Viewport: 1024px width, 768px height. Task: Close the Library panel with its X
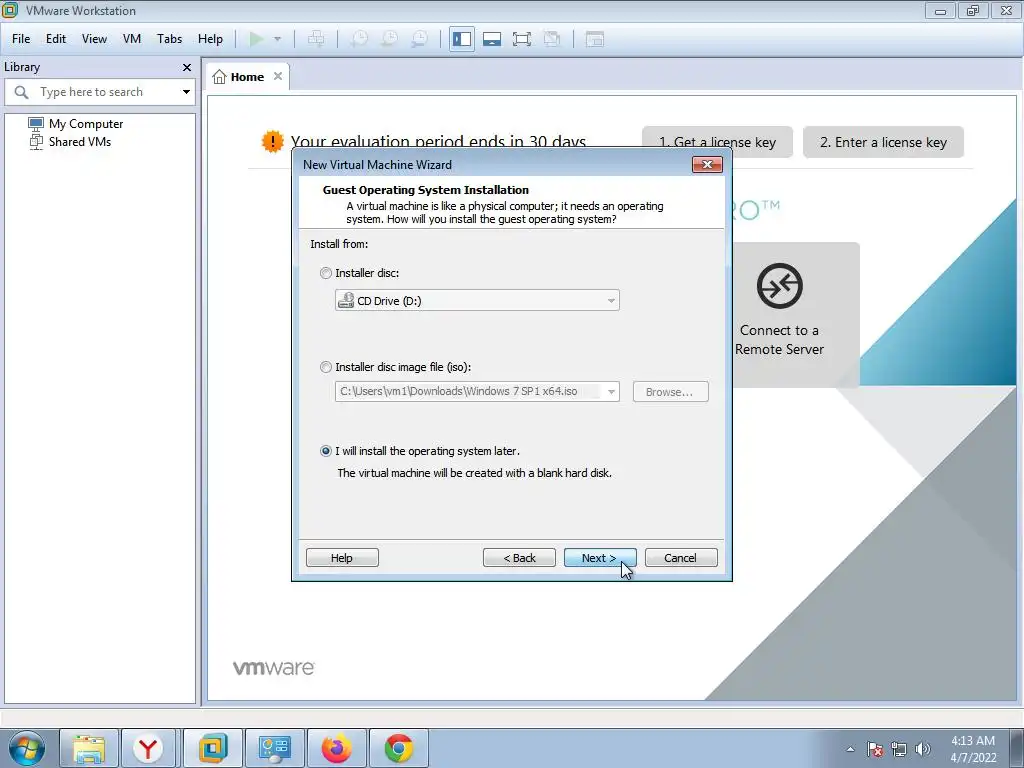187,67
